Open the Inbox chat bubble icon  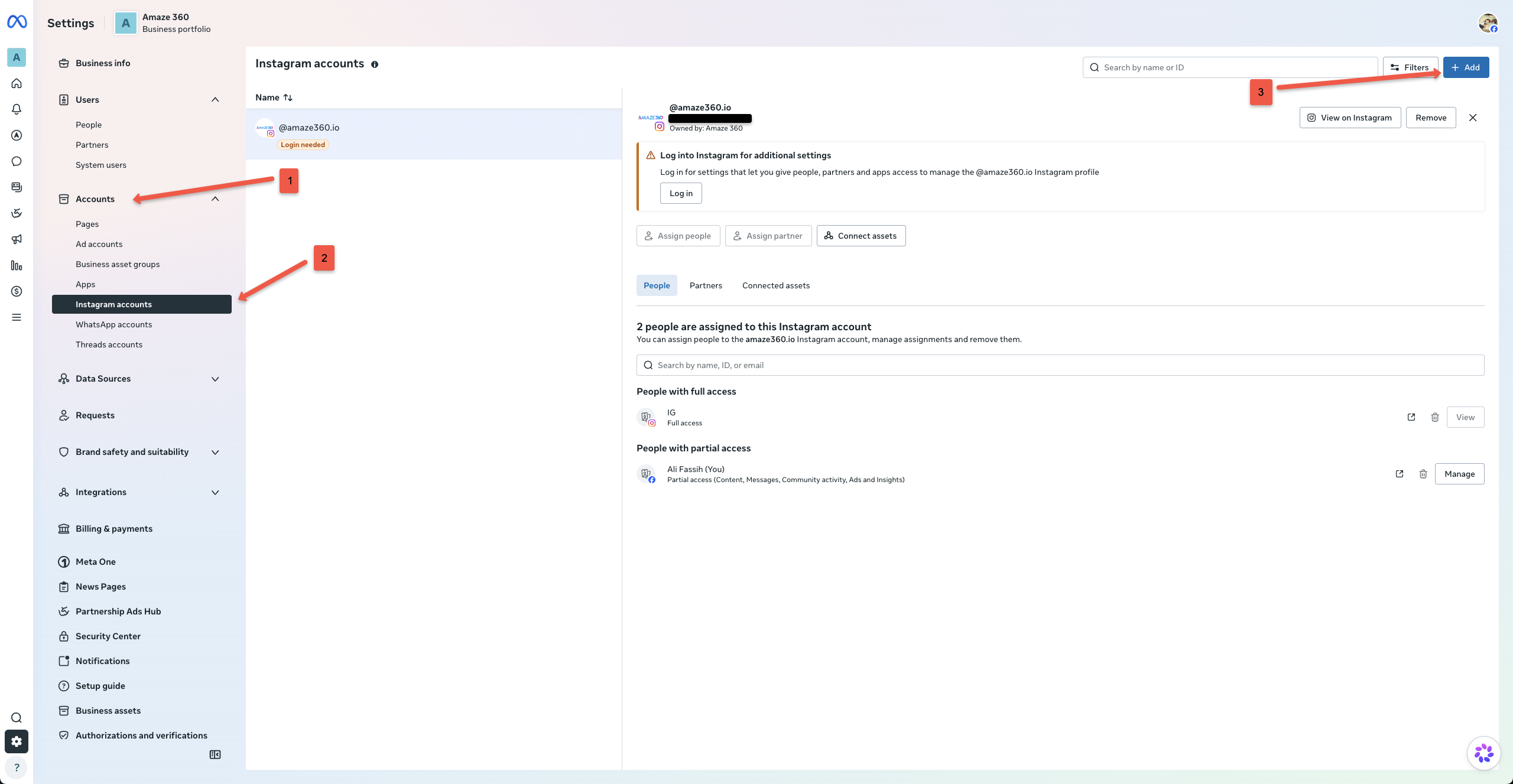(x=17, y=161)
